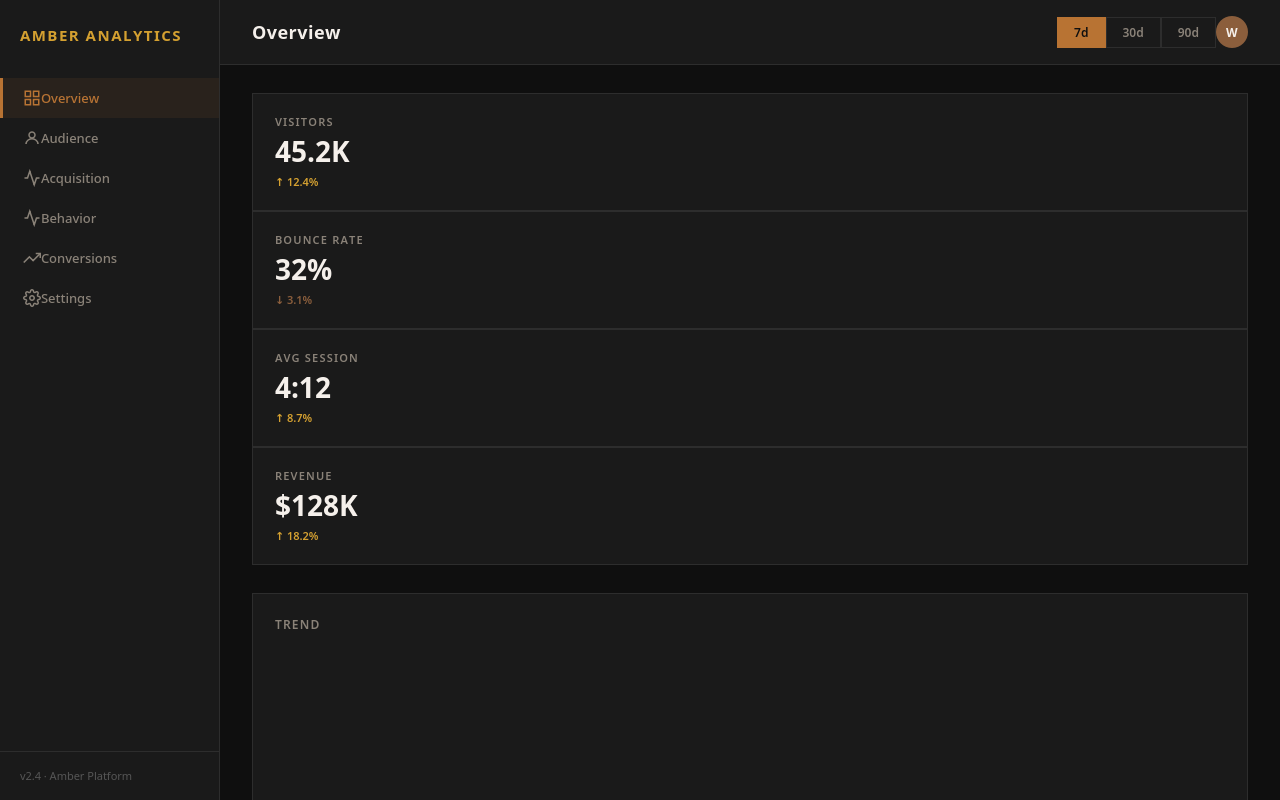Click the BOUNCE RATE 32% value

click(303, 269)
